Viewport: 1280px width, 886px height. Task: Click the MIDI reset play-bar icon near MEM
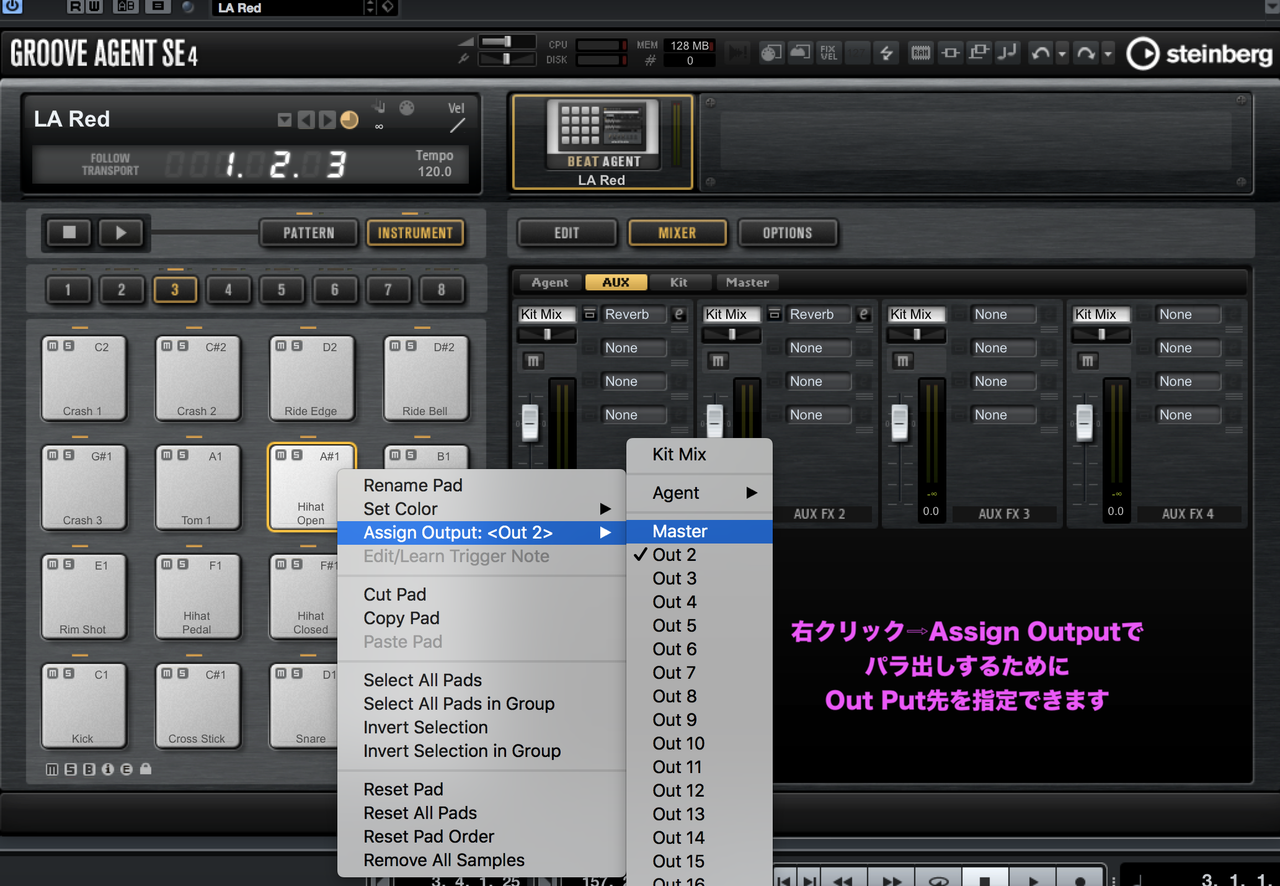pyautogui.click(x=738, y=53)
